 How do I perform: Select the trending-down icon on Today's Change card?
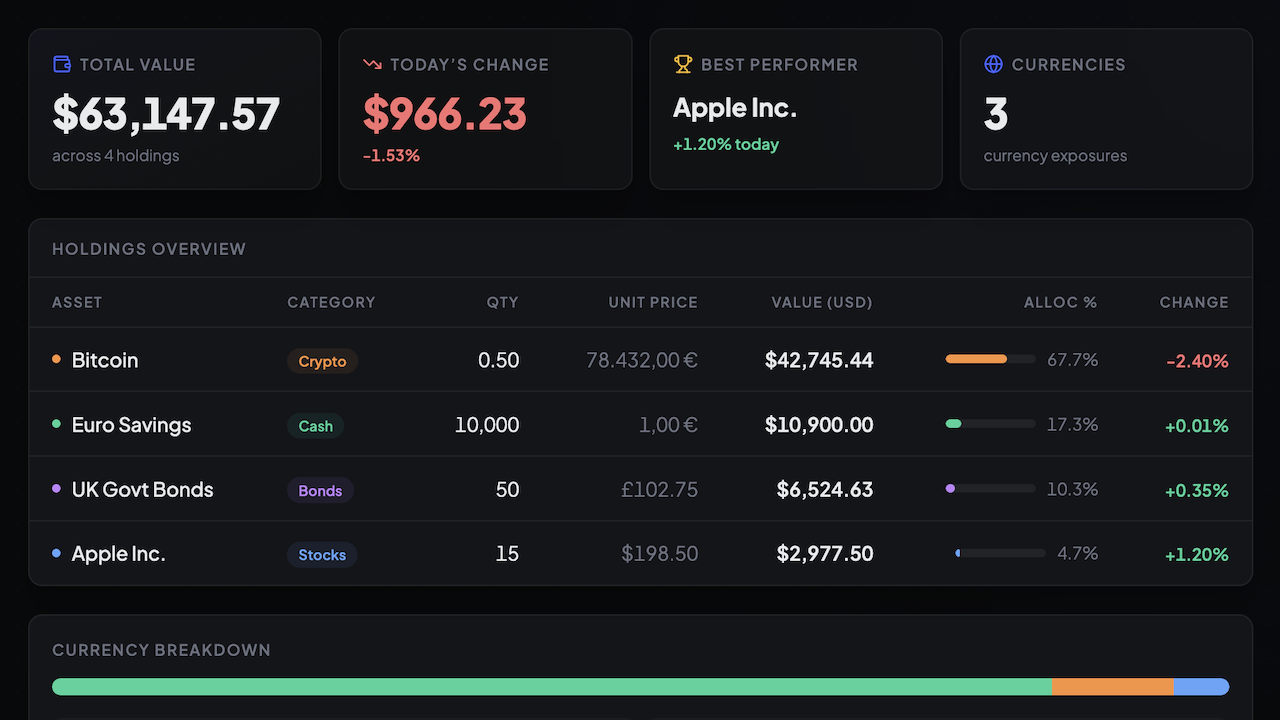[x=372, y=64]
